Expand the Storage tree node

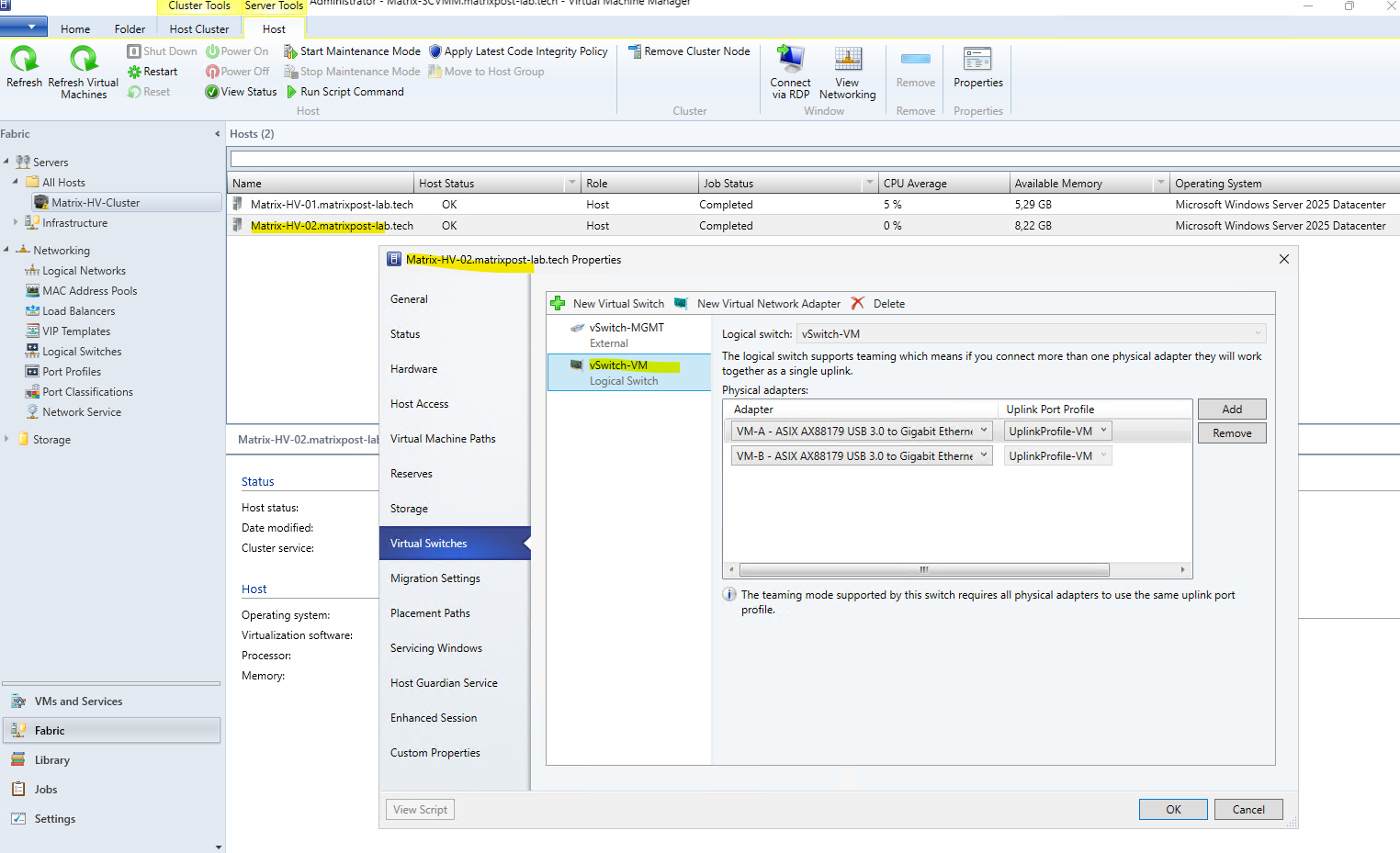6,439
